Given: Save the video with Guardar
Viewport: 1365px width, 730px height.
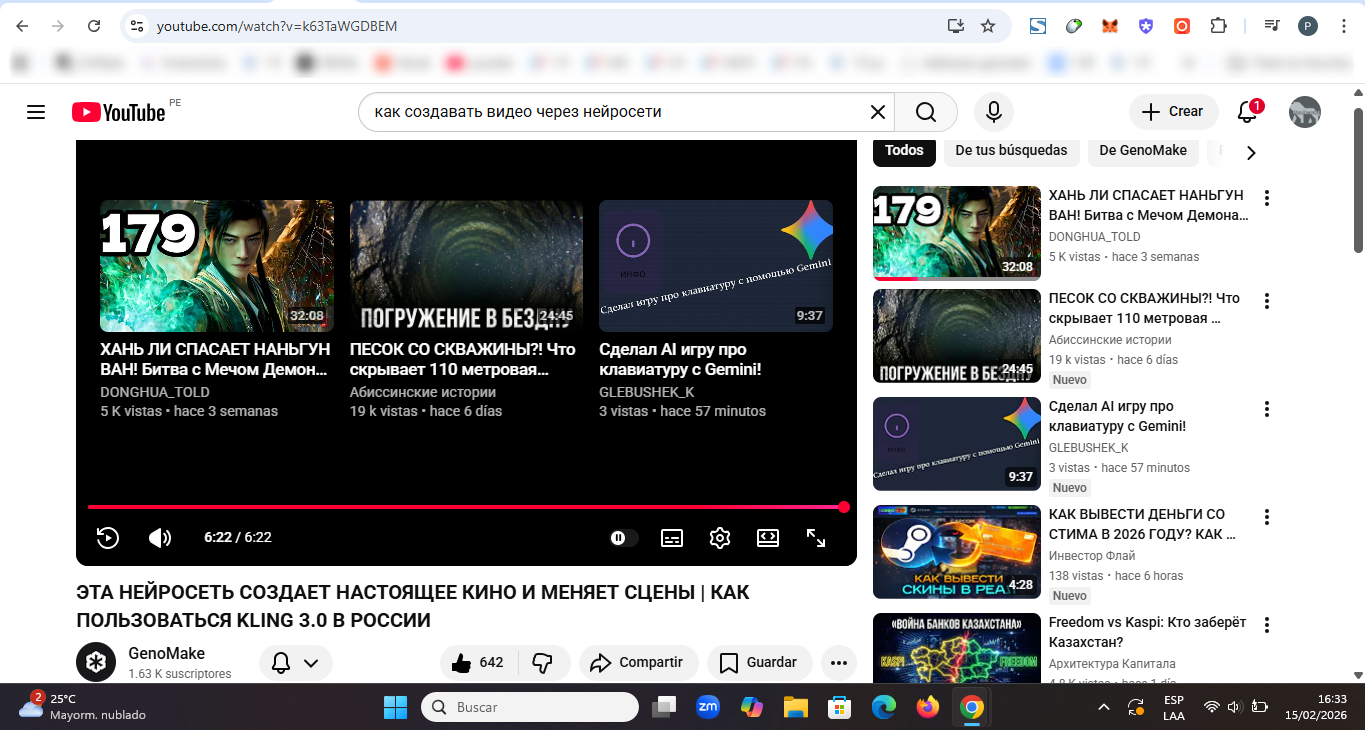Looking at the screenshot, I should [x=760, y=662].
